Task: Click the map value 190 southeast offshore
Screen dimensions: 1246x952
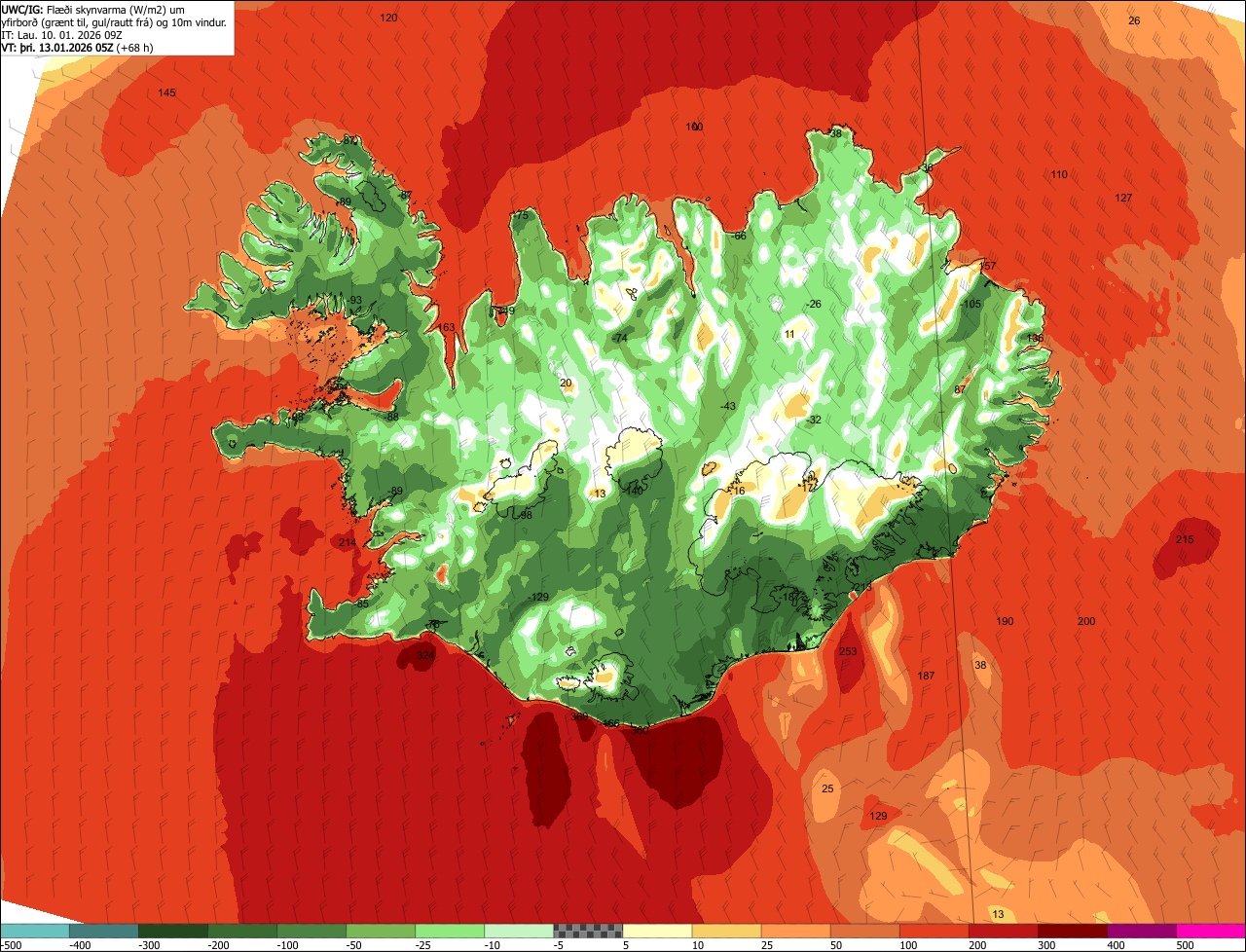Action: 1005,621
